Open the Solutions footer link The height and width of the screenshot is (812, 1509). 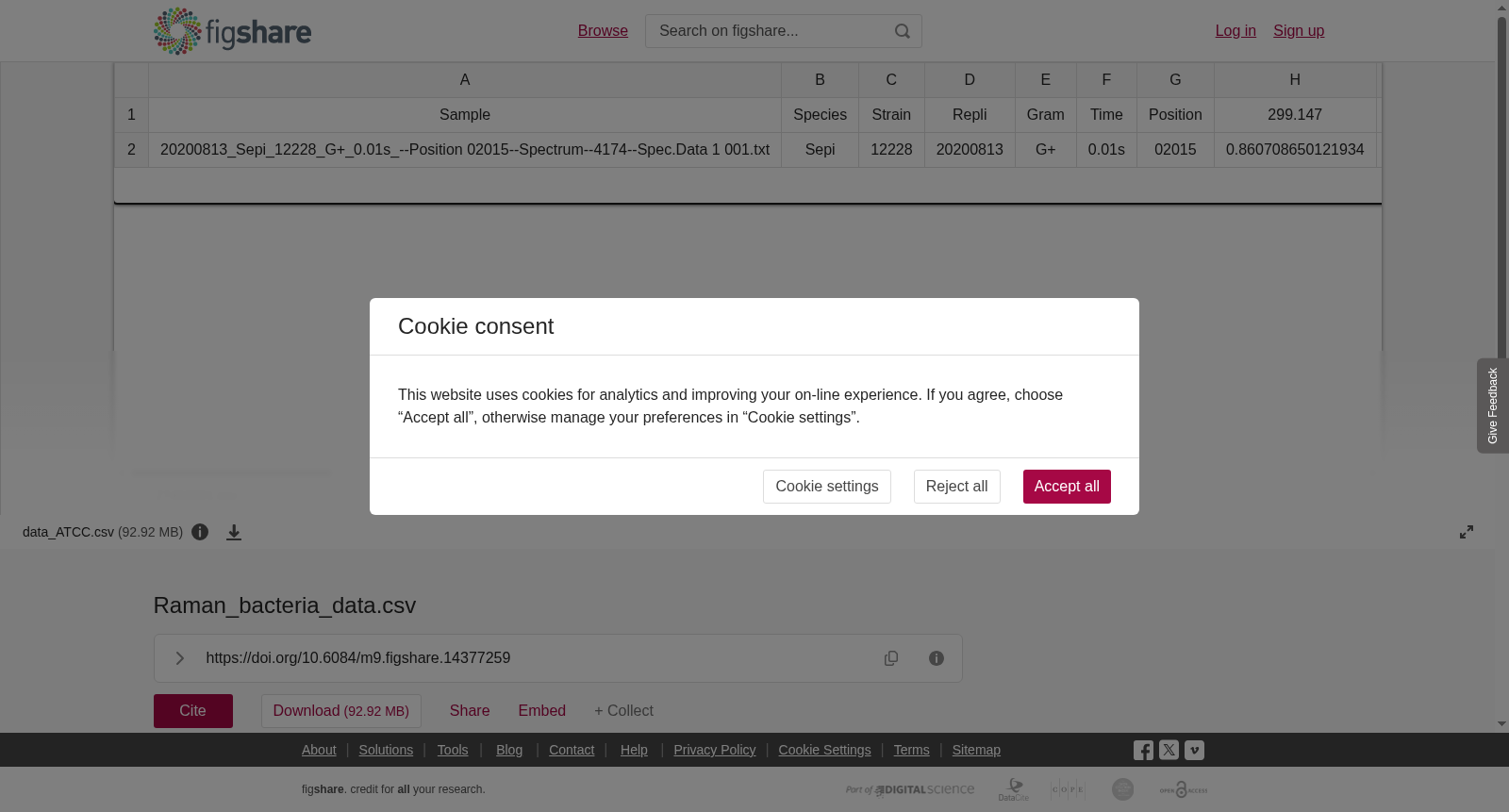(386, 750)
